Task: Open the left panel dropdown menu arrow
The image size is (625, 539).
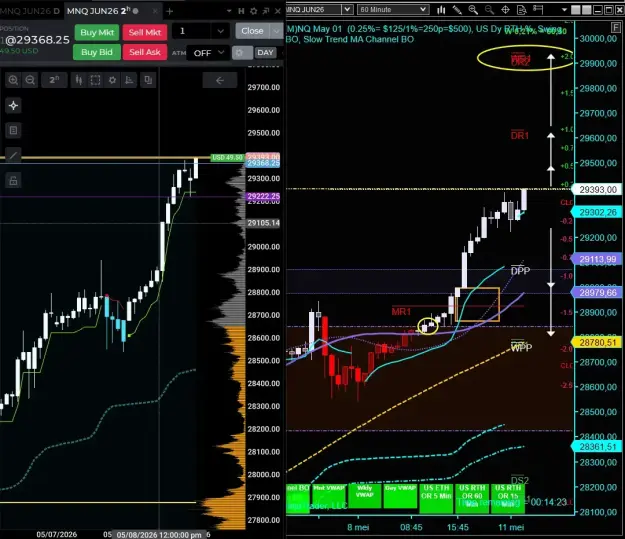Action: tap(229, 11)
